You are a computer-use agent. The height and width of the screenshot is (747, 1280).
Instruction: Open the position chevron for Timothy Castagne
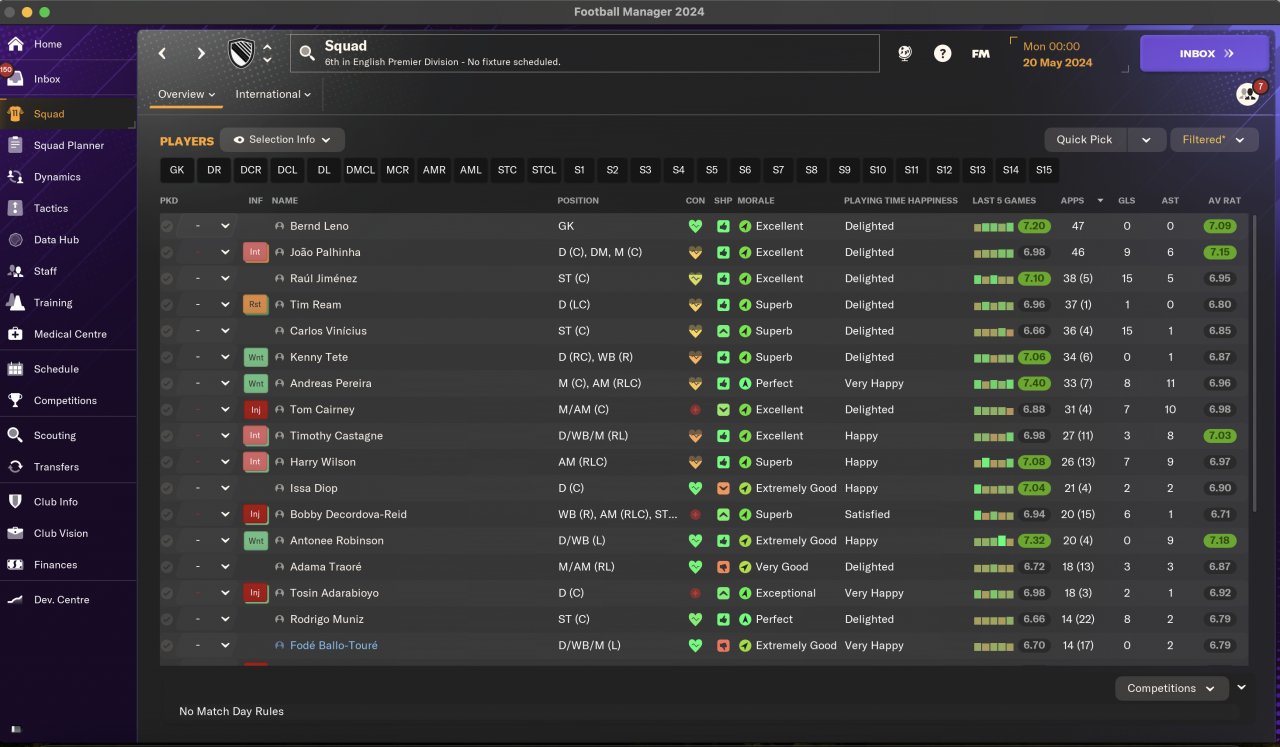point(225,436)
